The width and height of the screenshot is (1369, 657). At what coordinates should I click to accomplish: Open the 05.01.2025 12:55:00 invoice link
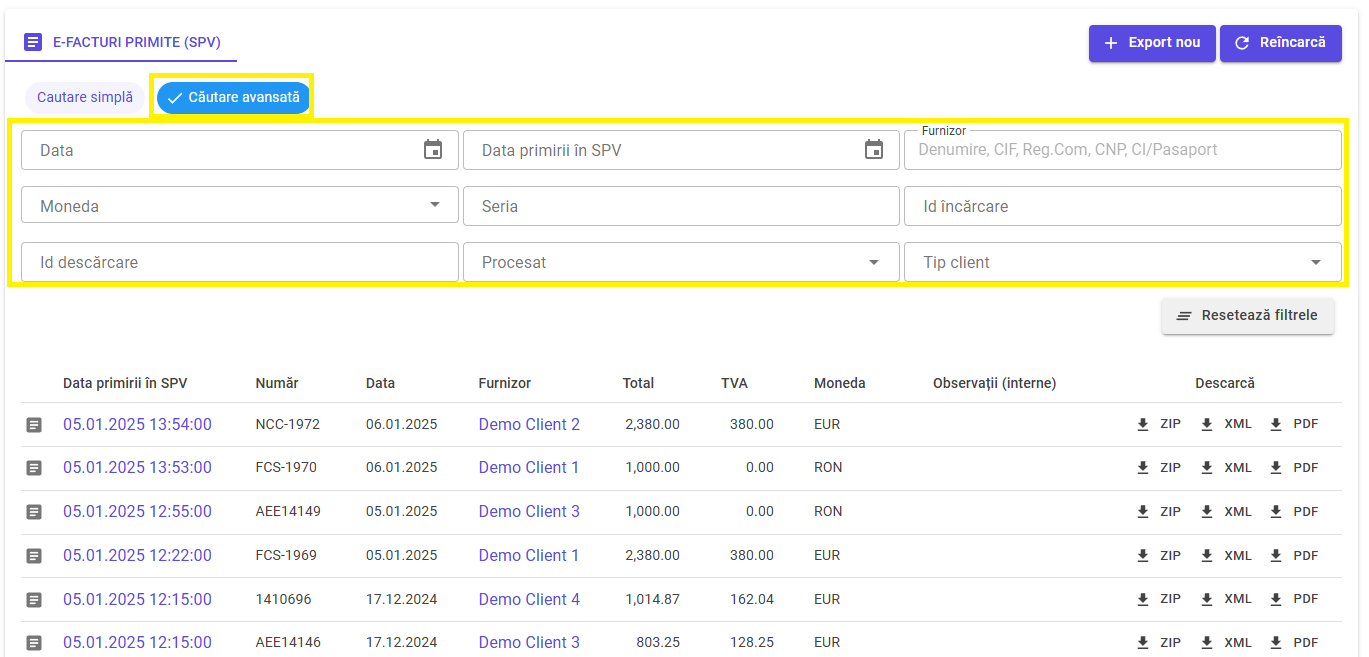(137, 512)
